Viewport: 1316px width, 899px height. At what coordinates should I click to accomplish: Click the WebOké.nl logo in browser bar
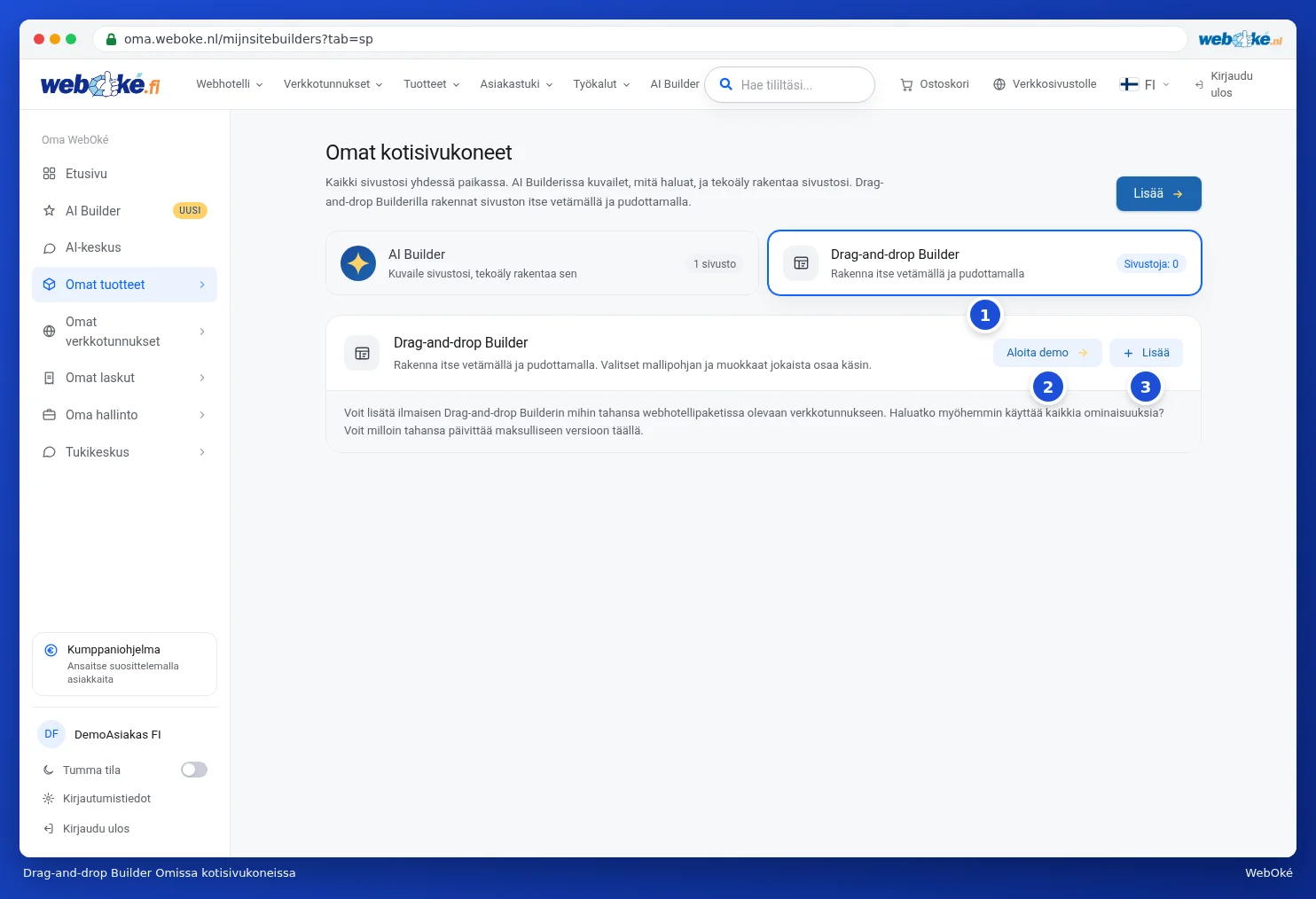pyautogui.click(x=1240, y=39)
